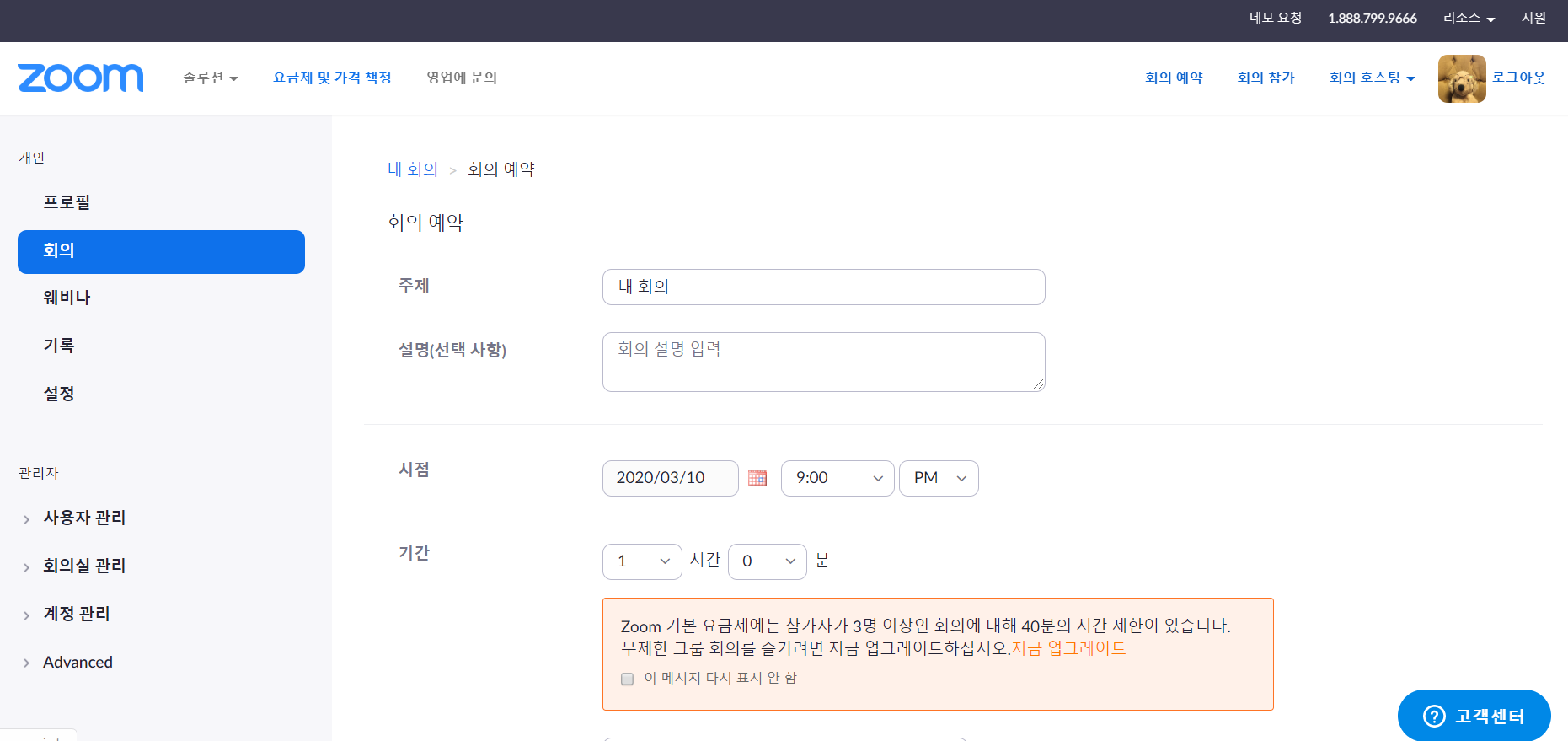Click the 지금 업그레이드 link

click(x=1068, y=648)
